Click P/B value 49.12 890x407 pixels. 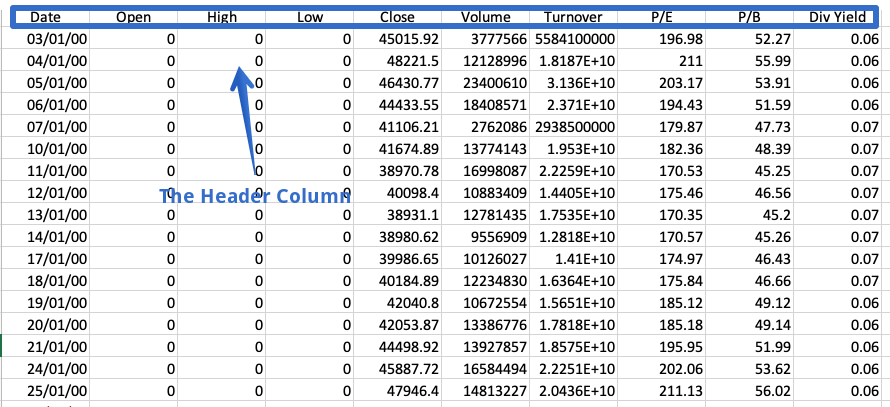click(x=749, y=303)
